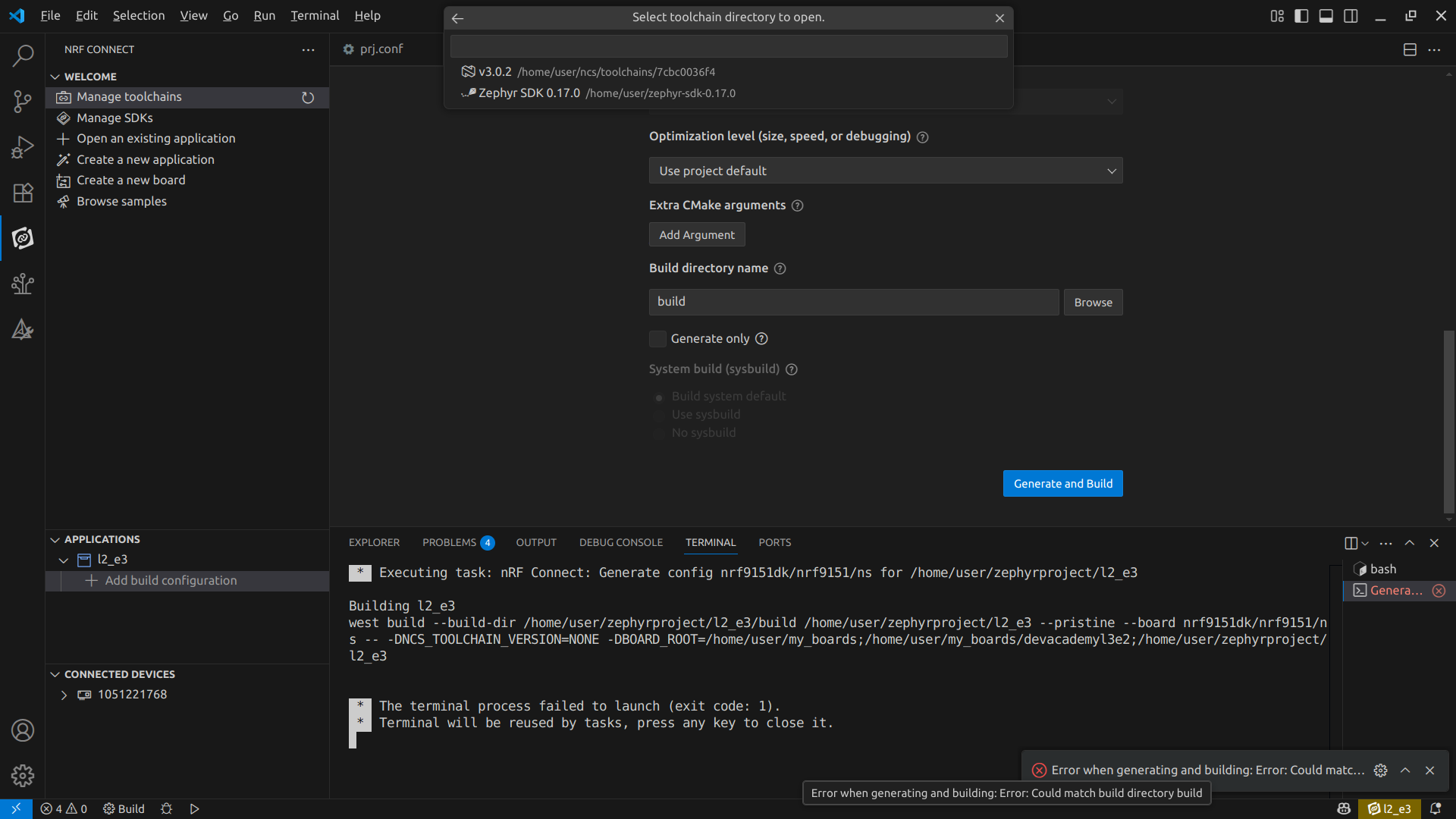This screenshot has width=1456, height=819.
Task: Open Extensions view
Action: pyautogui.click(x=23, y=192)
